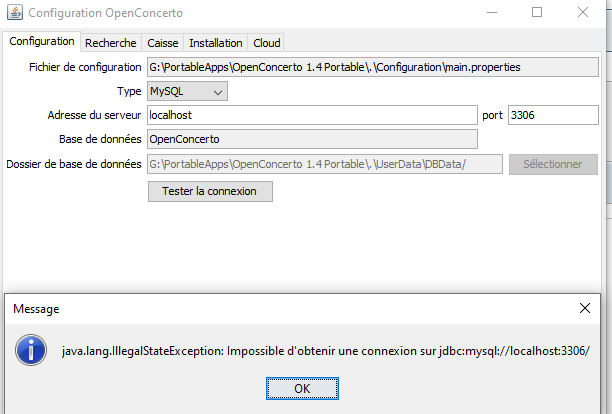612x414 pixels.
Task: Switch to the Configuration tab
Action: (41, 42)
